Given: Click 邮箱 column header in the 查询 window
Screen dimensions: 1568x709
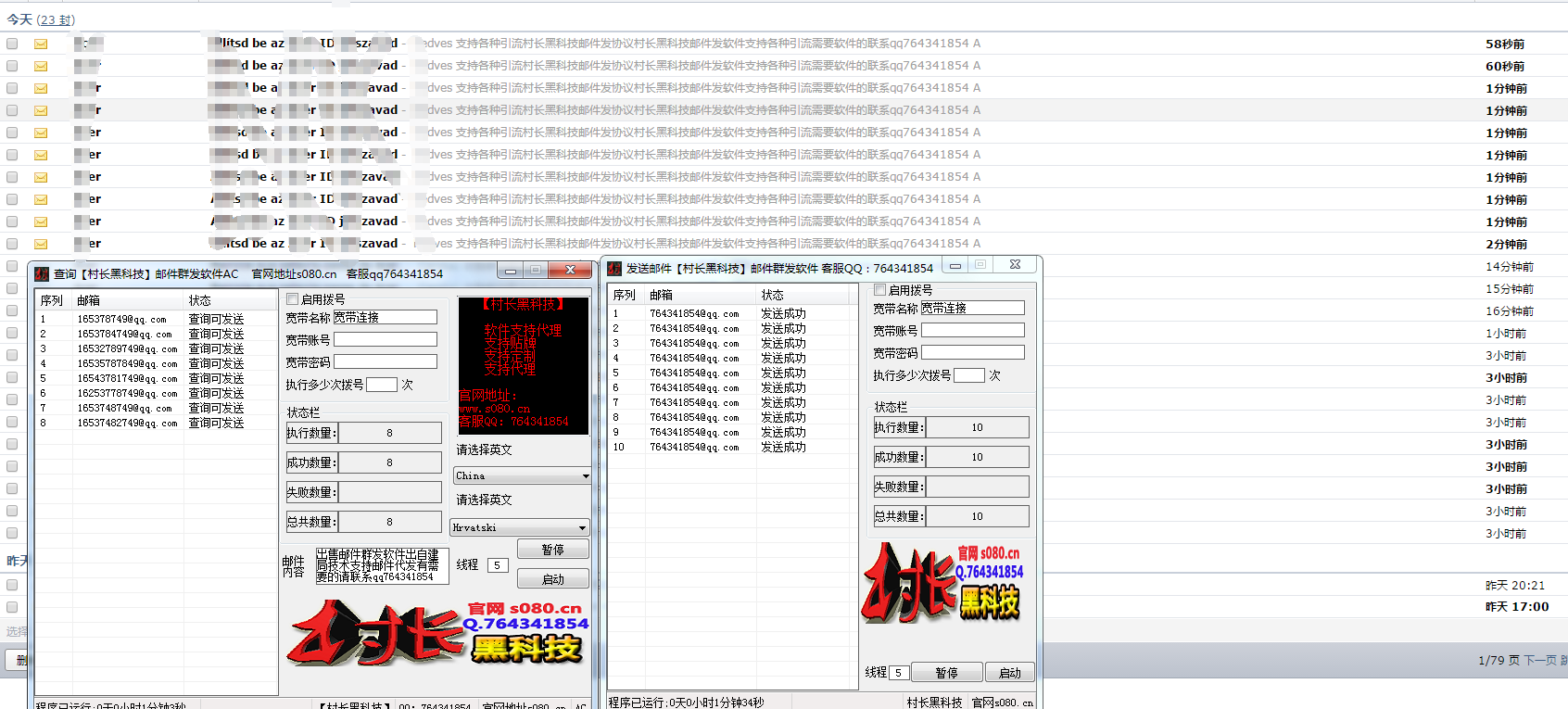Looking at the screenshot, I should [128, 300].
